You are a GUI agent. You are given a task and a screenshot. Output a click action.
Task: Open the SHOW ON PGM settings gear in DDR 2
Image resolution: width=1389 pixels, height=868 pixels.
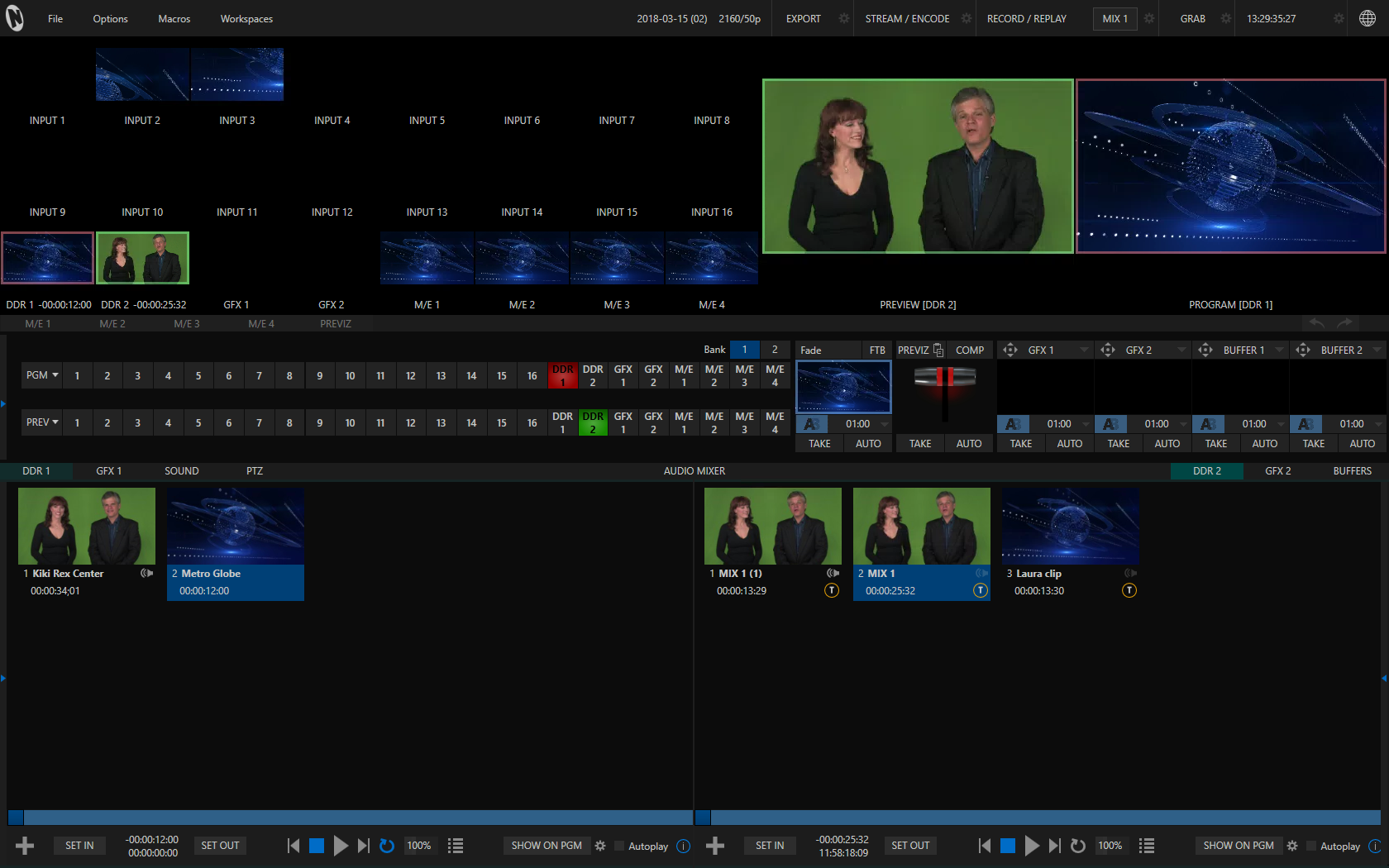1292,845
